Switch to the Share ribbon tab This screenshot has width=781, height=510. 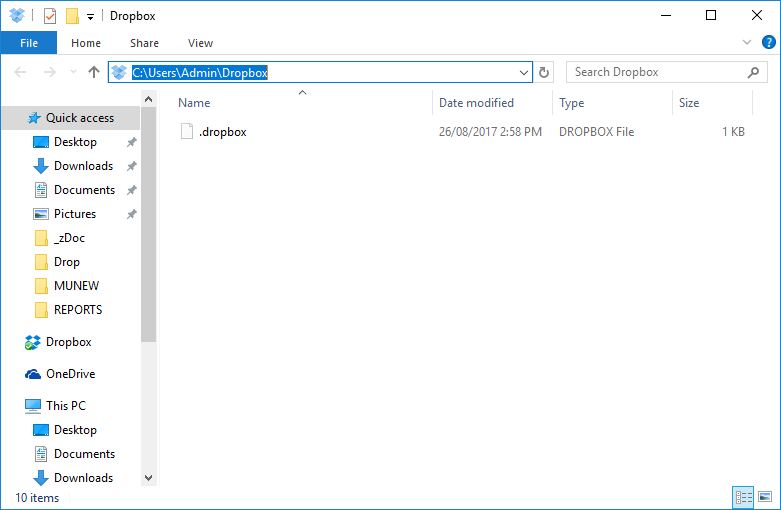[x=144, y=43]
